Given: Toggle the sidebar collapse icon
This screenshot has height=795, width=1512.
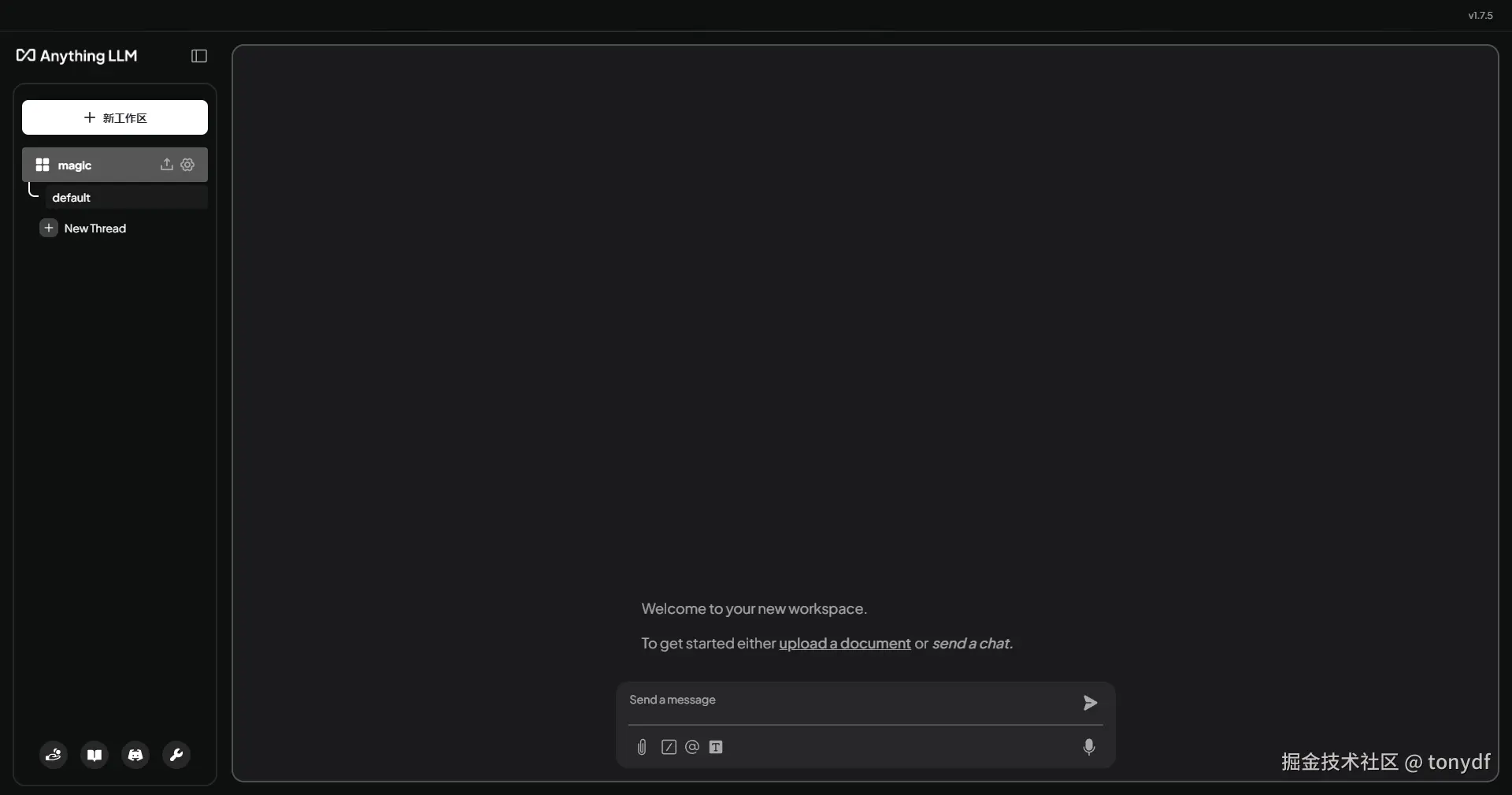Looking at the screenshot, I should click(199, 56).
